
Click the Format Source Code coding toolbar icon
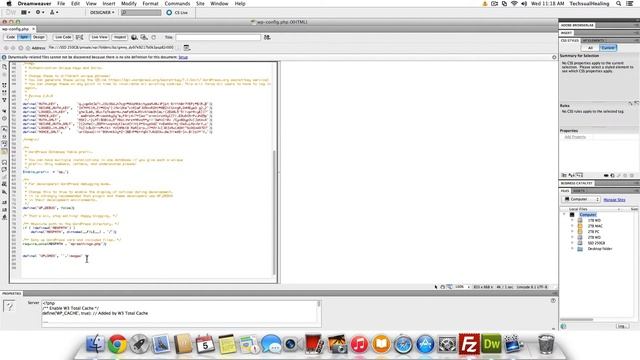[x=4, y=217]
